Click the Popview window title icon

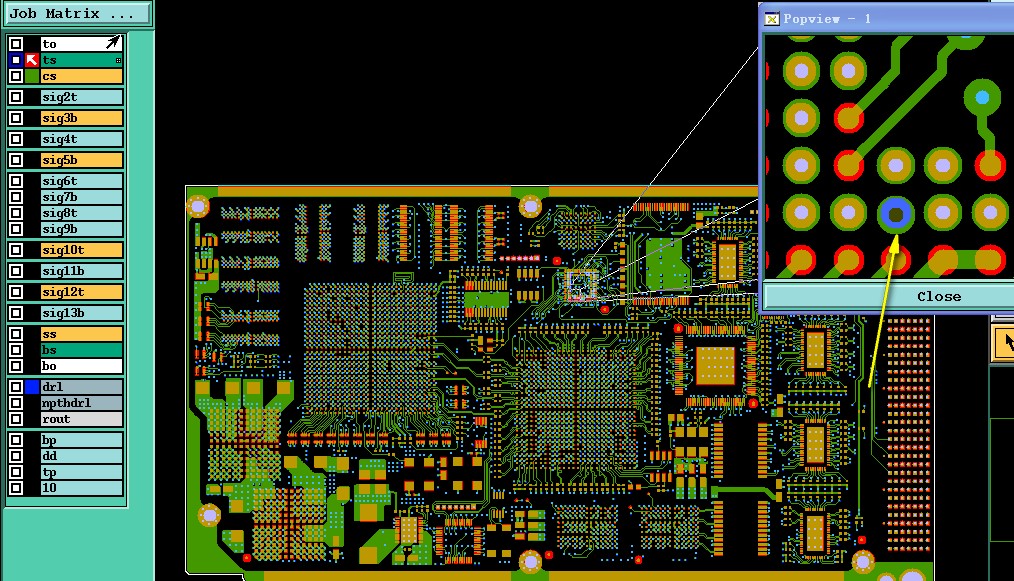[x=771, y=19]
